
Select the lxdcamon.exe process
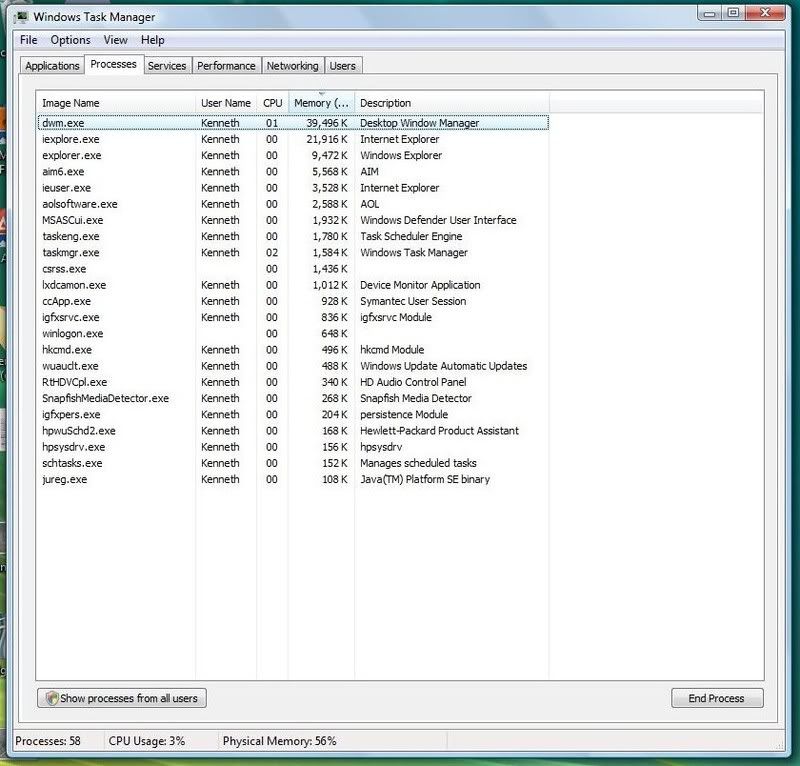(293, 285)
